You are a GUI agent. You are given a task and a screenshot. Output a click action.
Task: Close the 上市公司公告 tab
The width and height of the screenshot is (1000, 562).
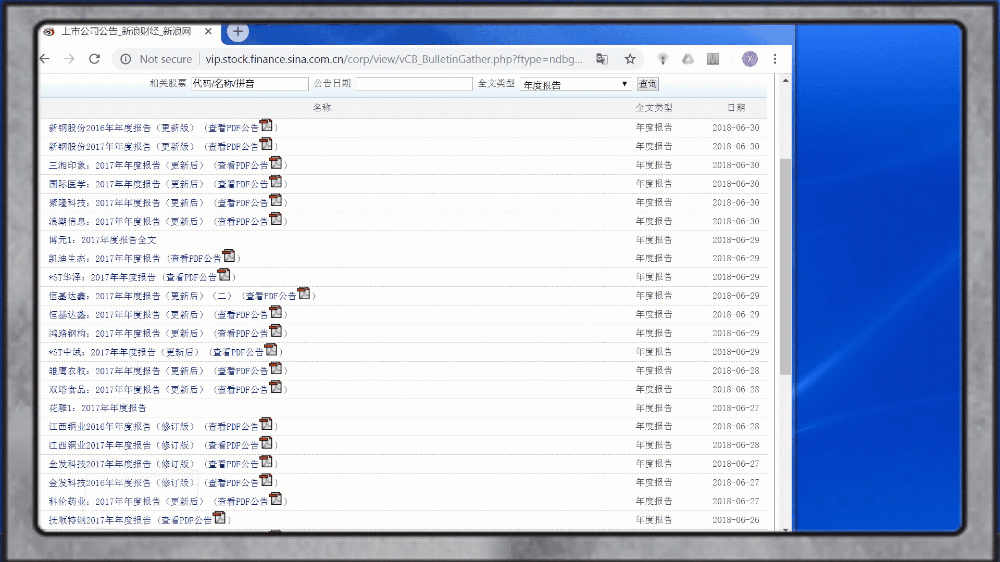[208, 31]
